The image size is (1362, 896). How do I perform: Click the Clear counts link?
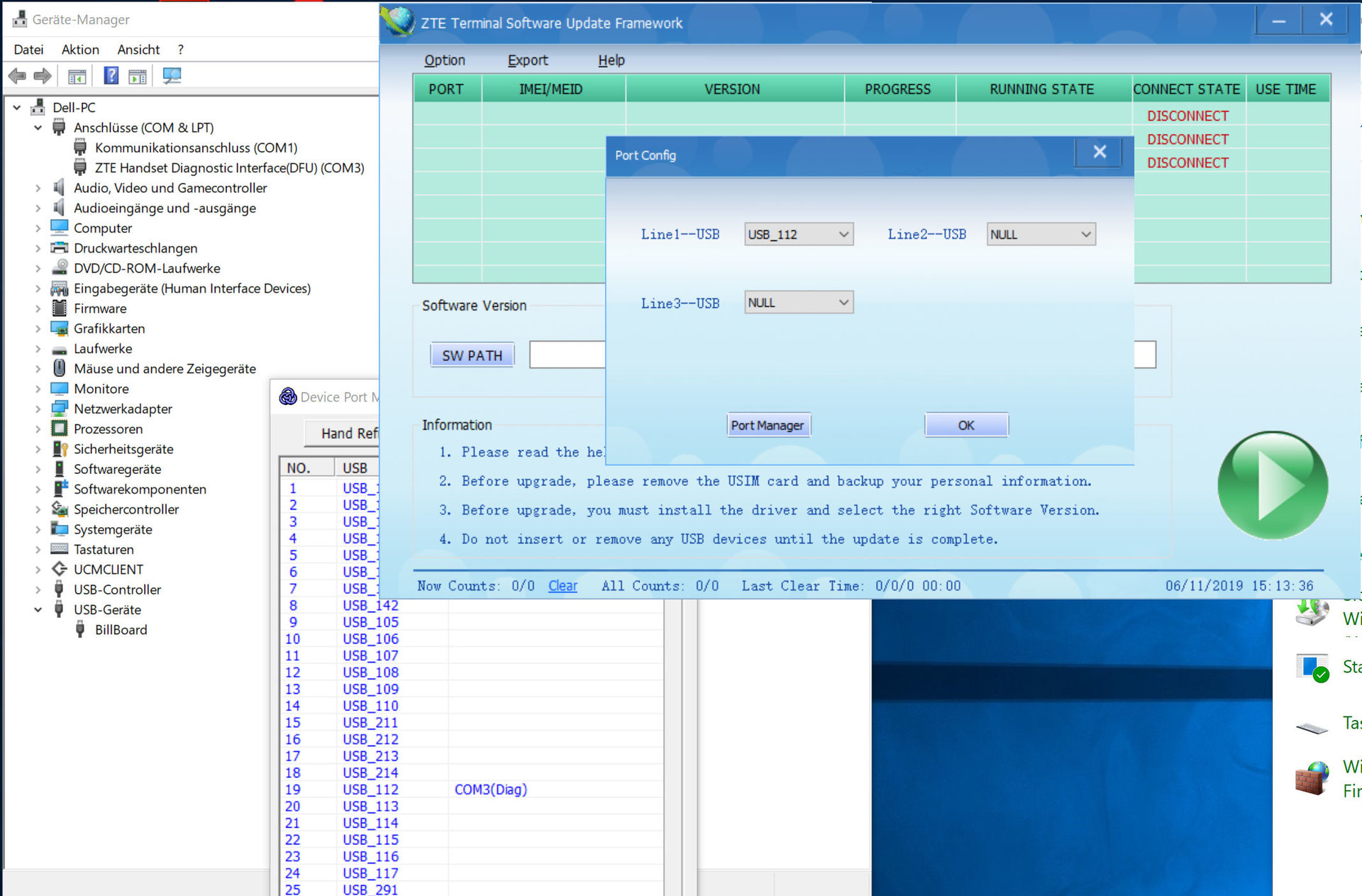pyautogui.click(x=563, y=586)
